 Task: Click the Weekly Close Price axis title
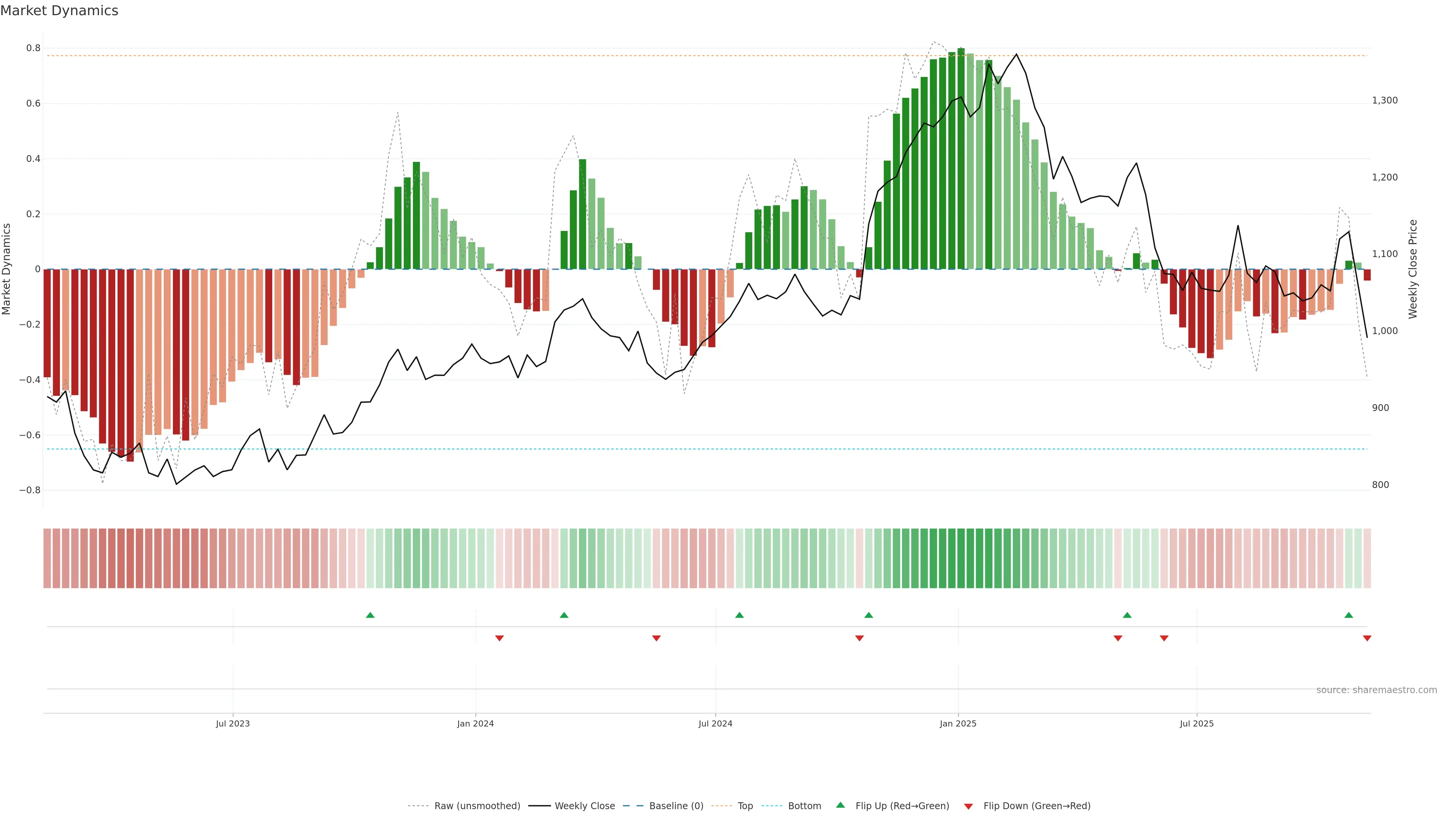coord(1412,269)
